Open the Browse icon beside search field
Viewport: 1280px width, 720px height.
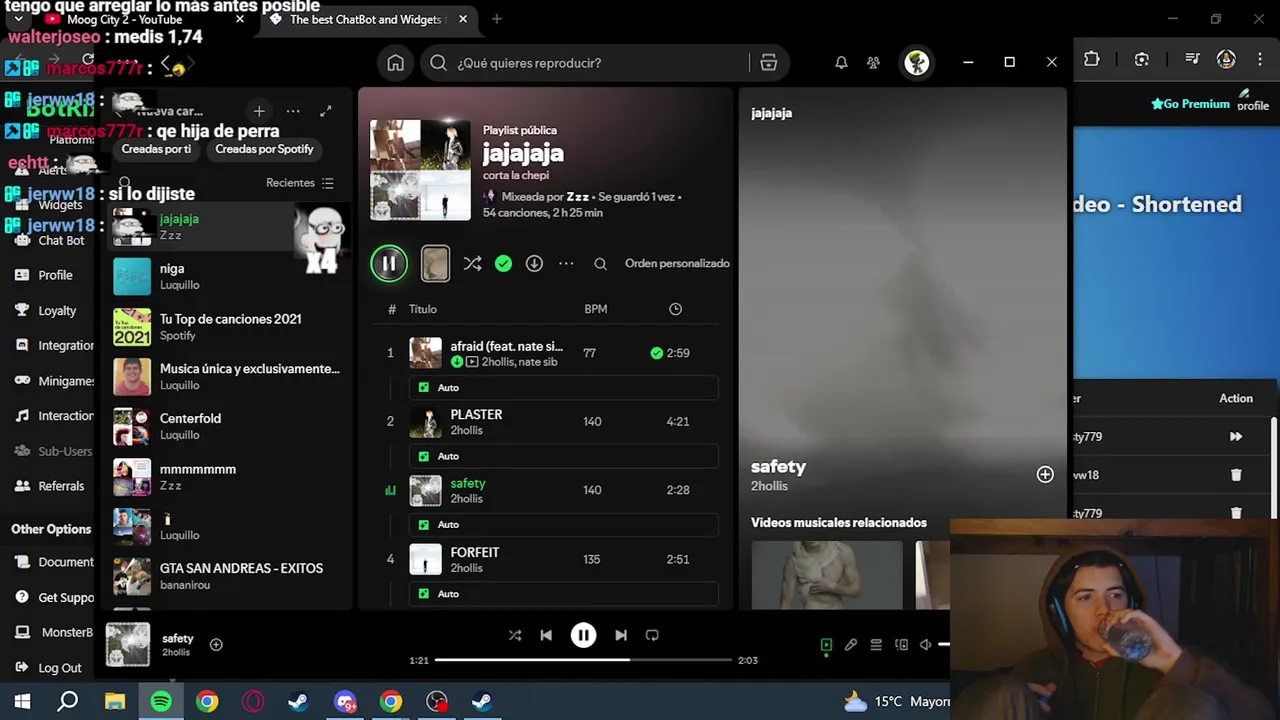tap(768, 63)
